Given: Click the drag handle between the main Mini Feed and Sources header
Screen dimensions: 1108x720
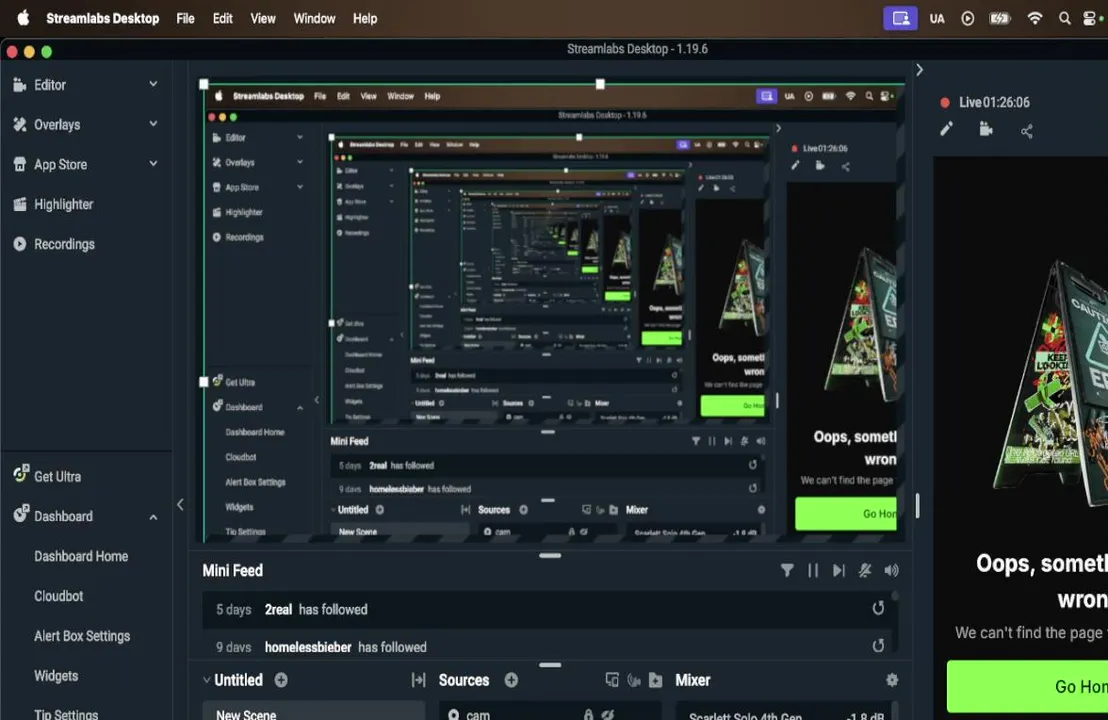Looking at the screenshot, I should click(550, 665).
